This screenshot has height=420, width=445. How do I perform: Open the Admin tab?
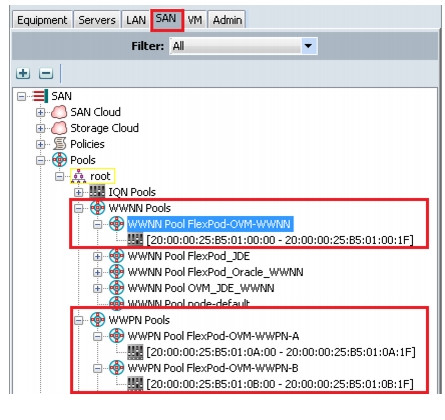tap(227, 20)
